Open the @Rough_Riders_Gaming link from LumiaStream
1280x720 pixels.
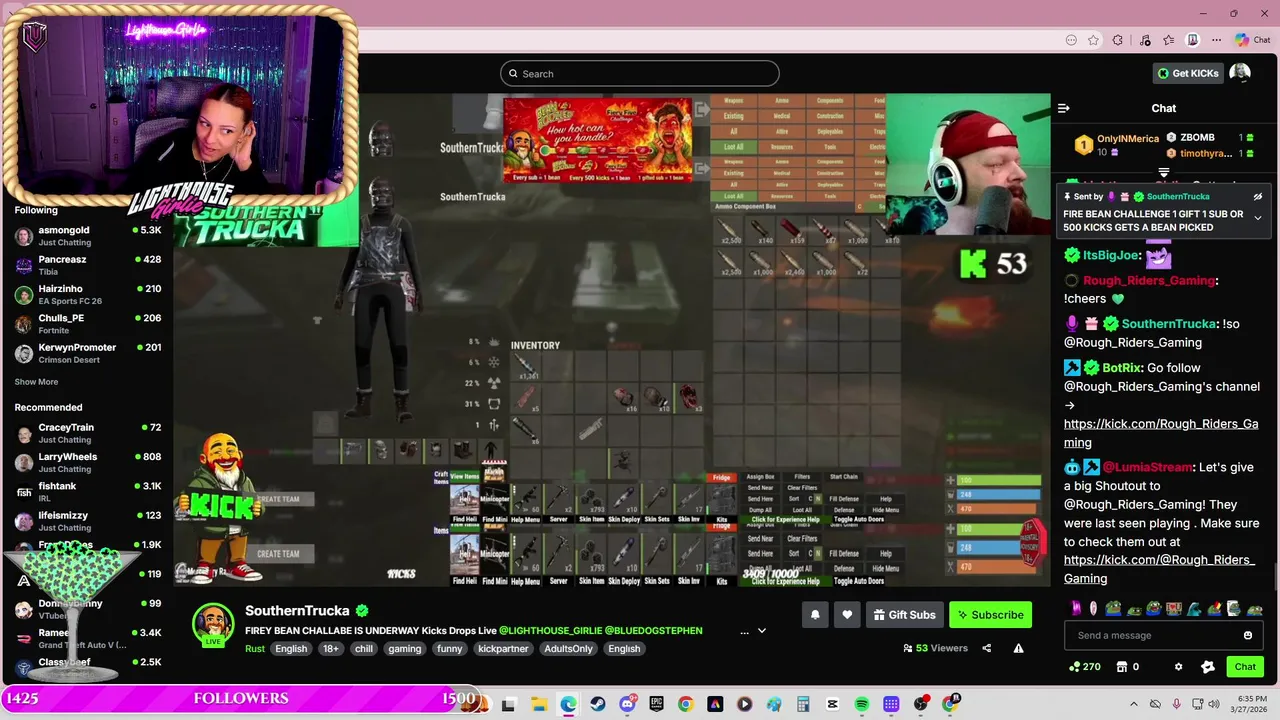pos(1159,569)
